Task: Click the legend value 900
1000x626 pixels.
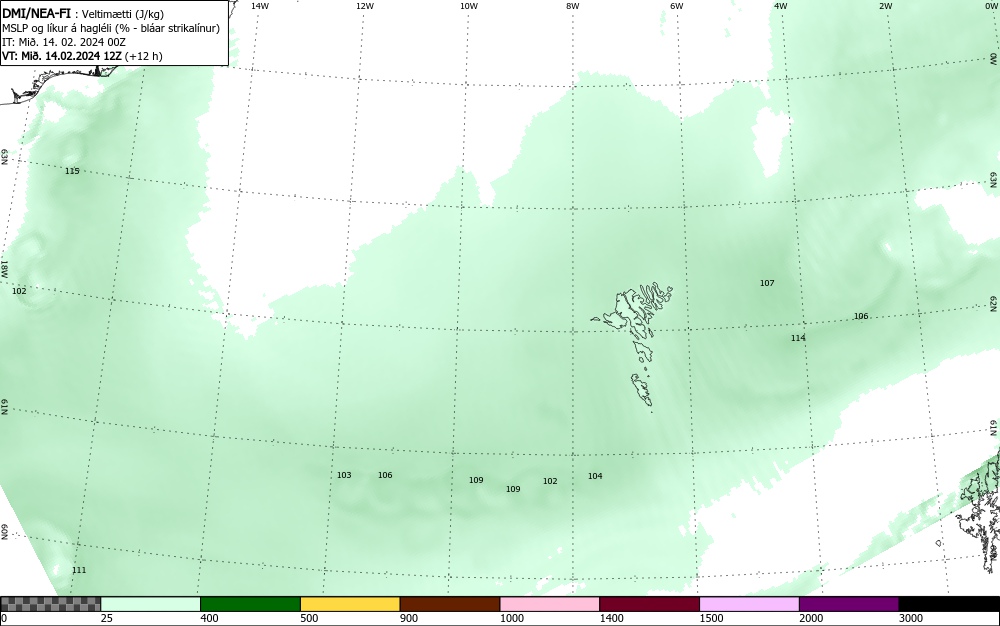Action: click(x=409, y=618)
